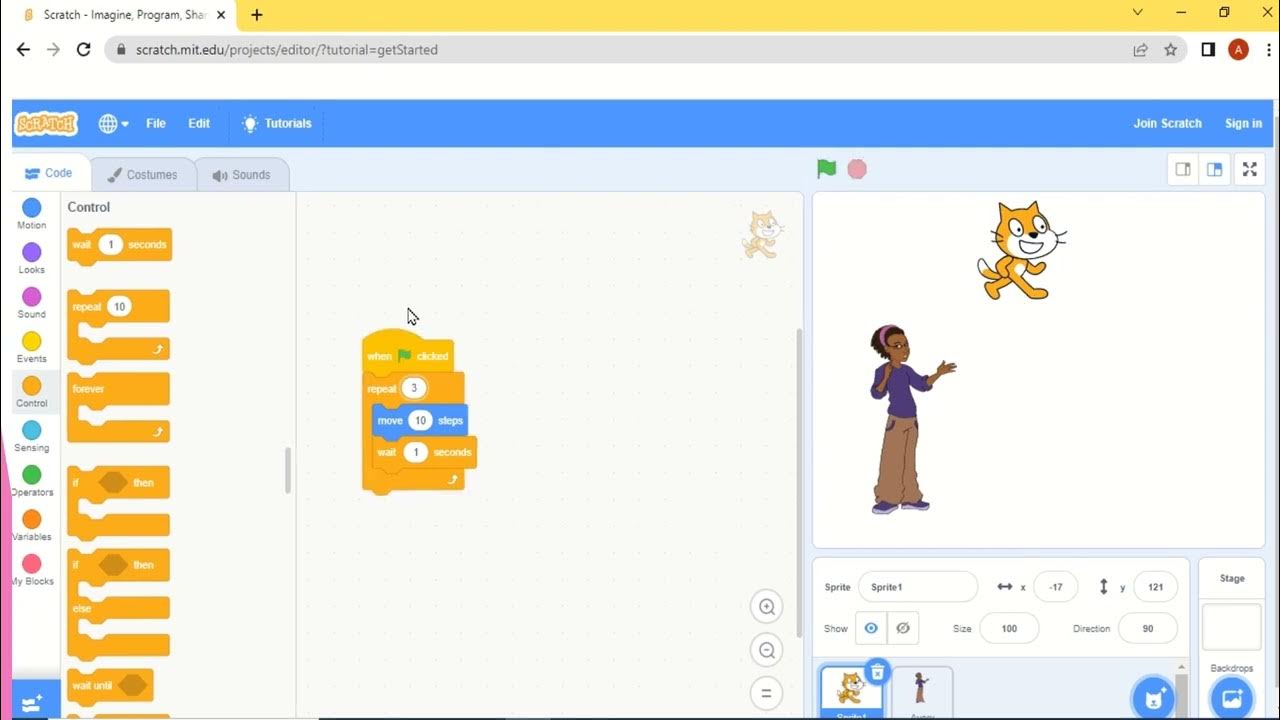Click the if then else block
The width and height of the screenshot is (1280, 720).
pos(118,603)
